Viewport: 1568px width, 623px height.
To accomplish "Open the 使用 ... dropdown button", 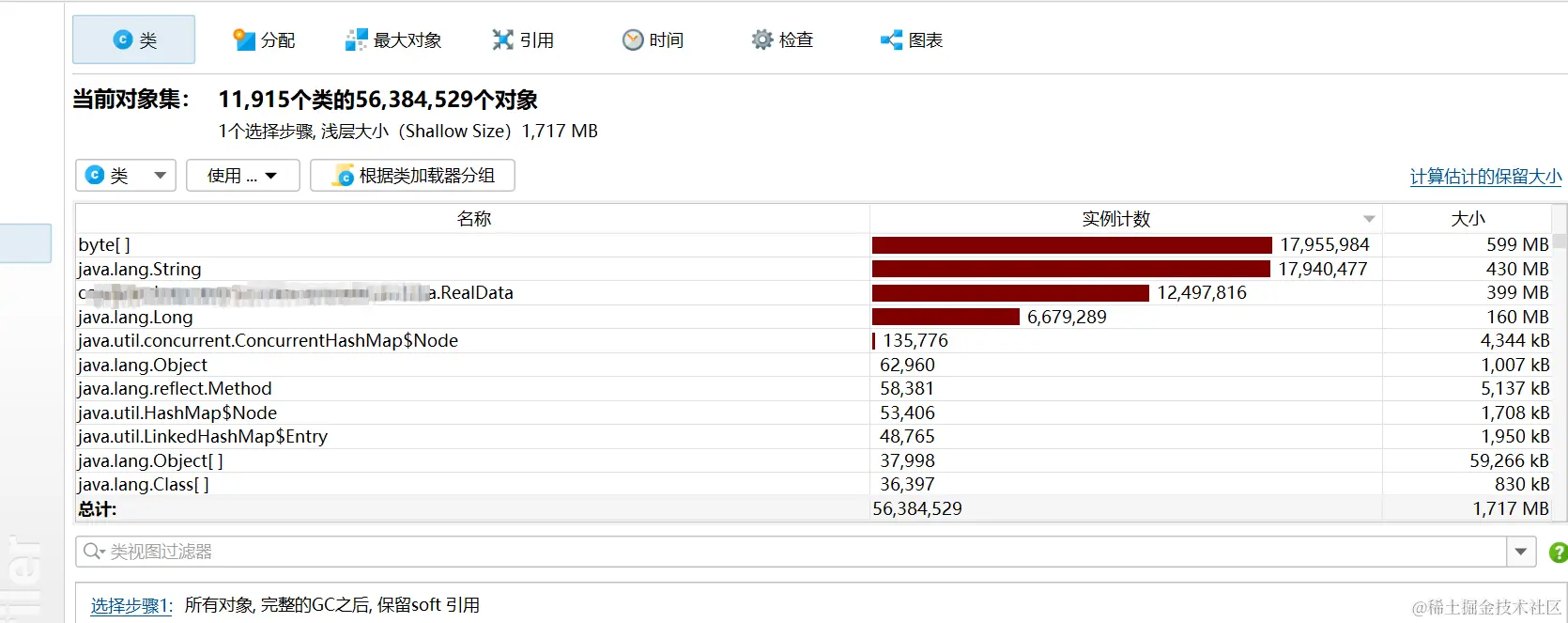I will [243, 176].
